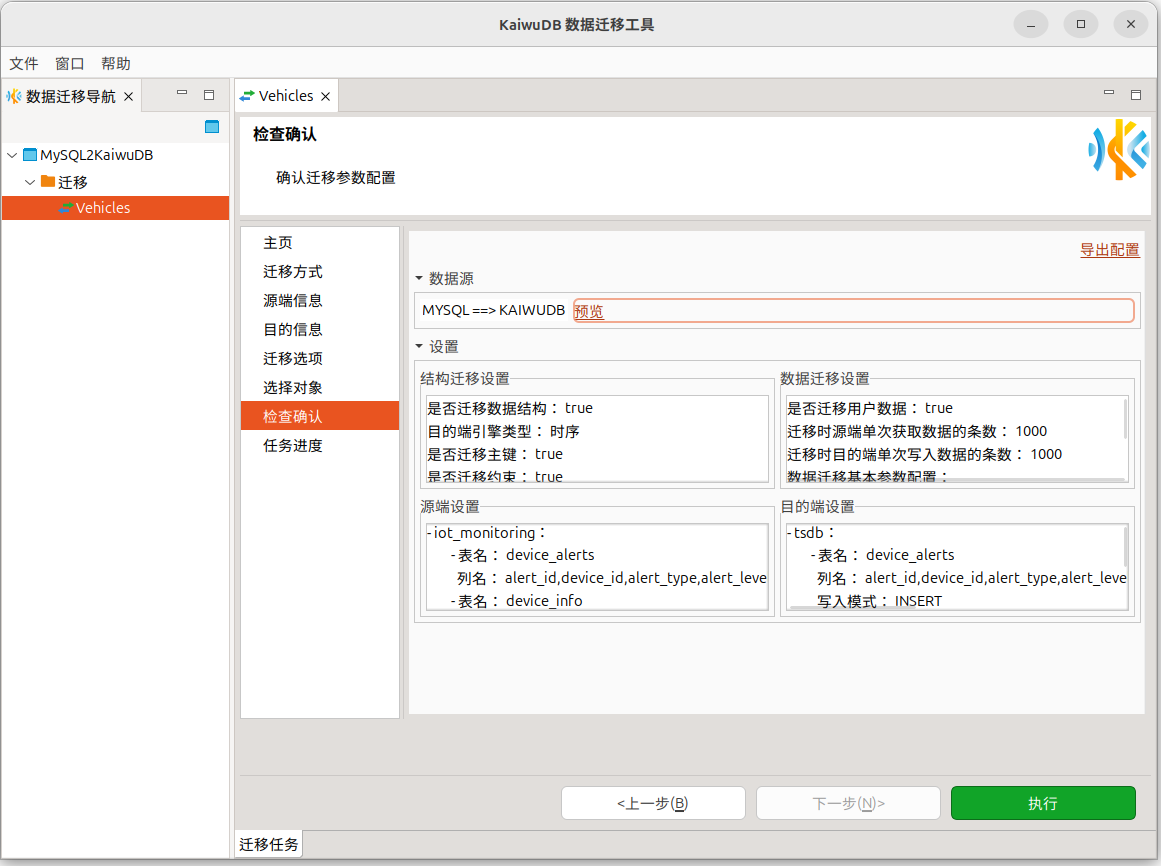Open the 帮助 menu
This screenshot has width=1161, height=866.
point(116,63)
